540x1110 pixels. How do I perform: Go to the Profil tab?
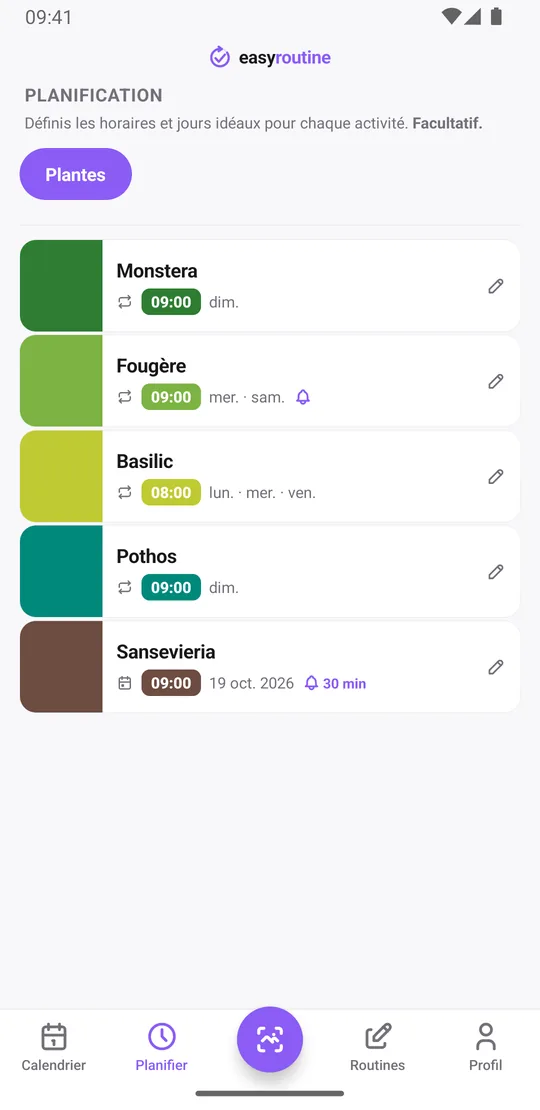click(486, 1047)
